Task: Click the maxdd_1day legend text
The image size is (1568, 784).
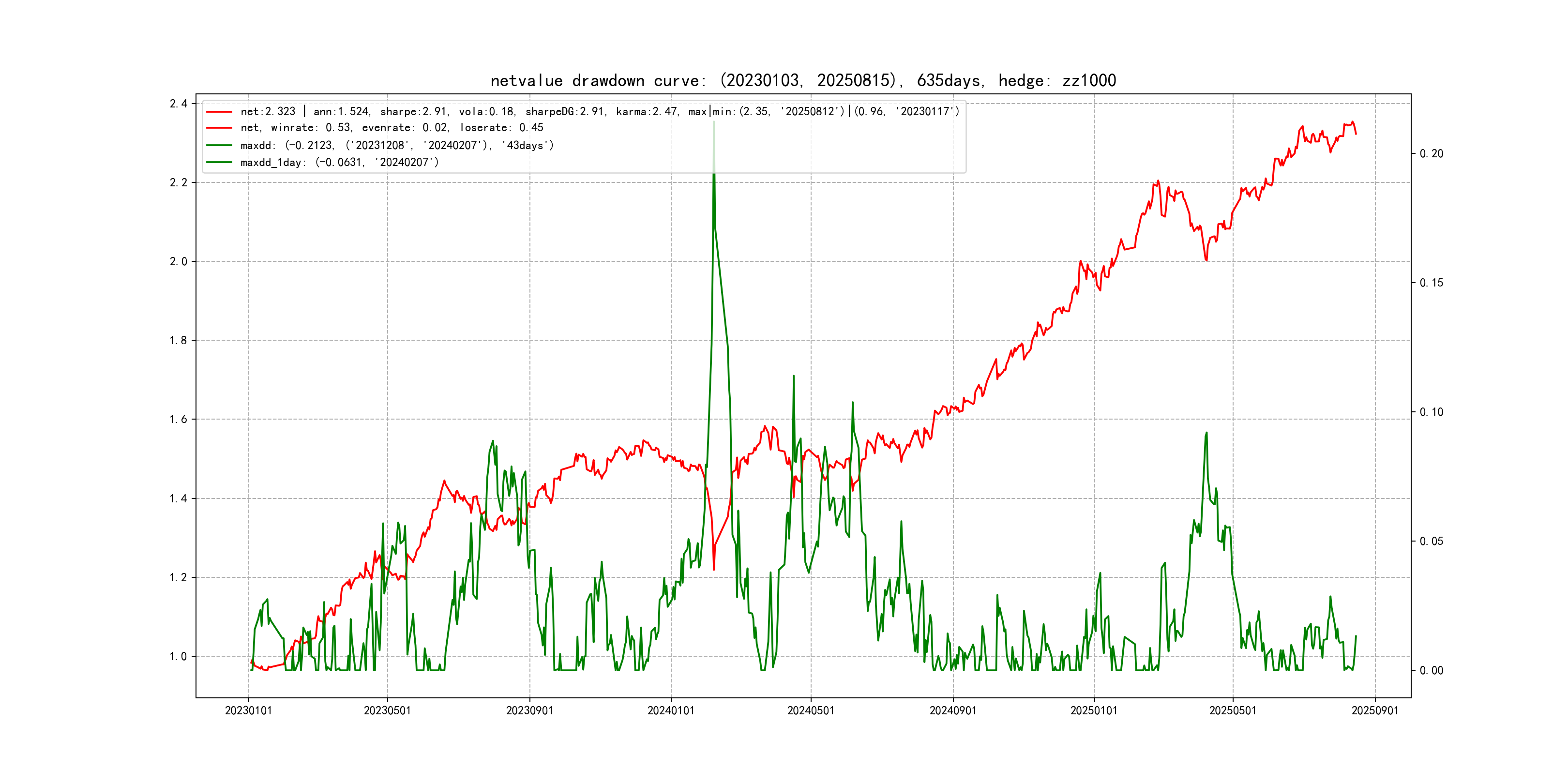Action: 339,163
